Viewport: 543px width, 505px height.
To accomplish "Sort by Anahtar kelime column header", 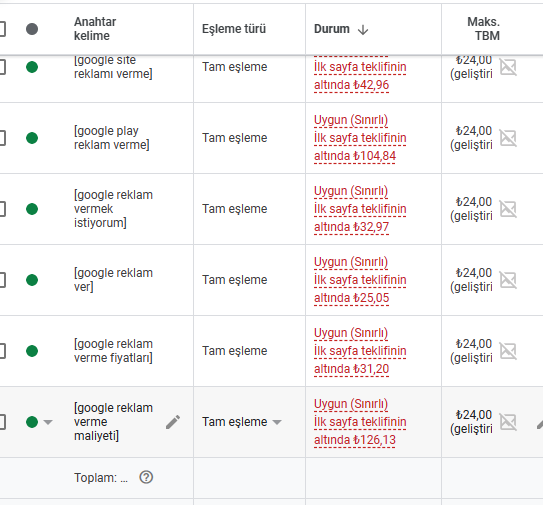I will point(95,29).
